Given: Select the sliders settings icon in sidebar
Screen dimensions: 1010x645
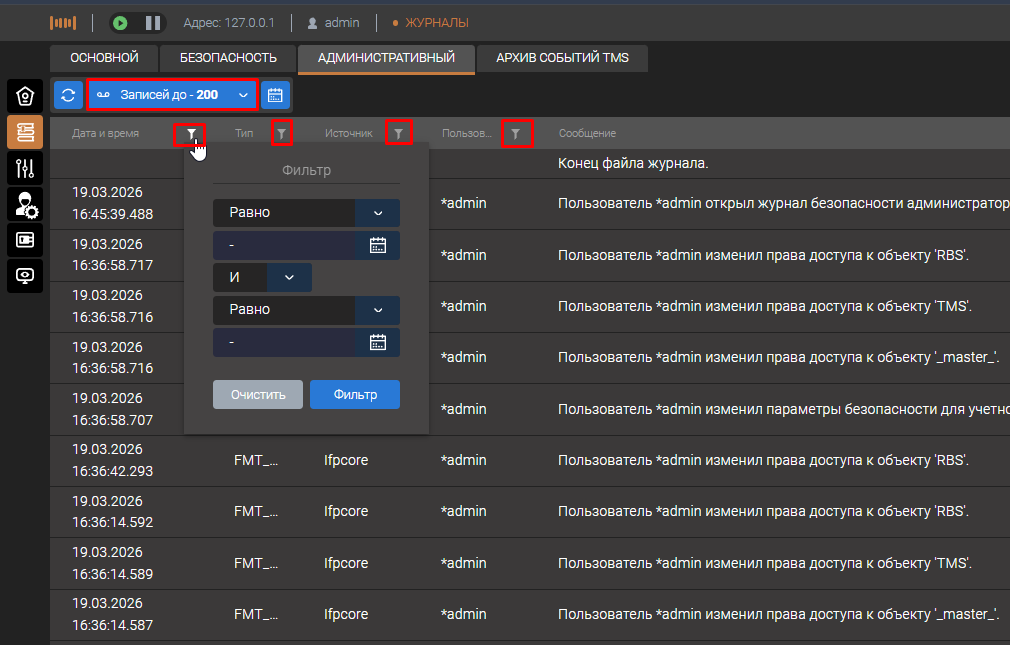Looking at the screenshot, I should pyautogui.click(x=25, y=168).
